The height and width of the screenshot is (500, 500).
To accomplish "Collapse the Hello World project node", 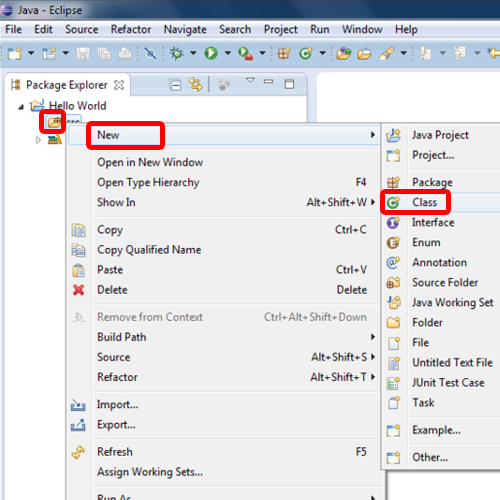I will [x=21, y=107].
